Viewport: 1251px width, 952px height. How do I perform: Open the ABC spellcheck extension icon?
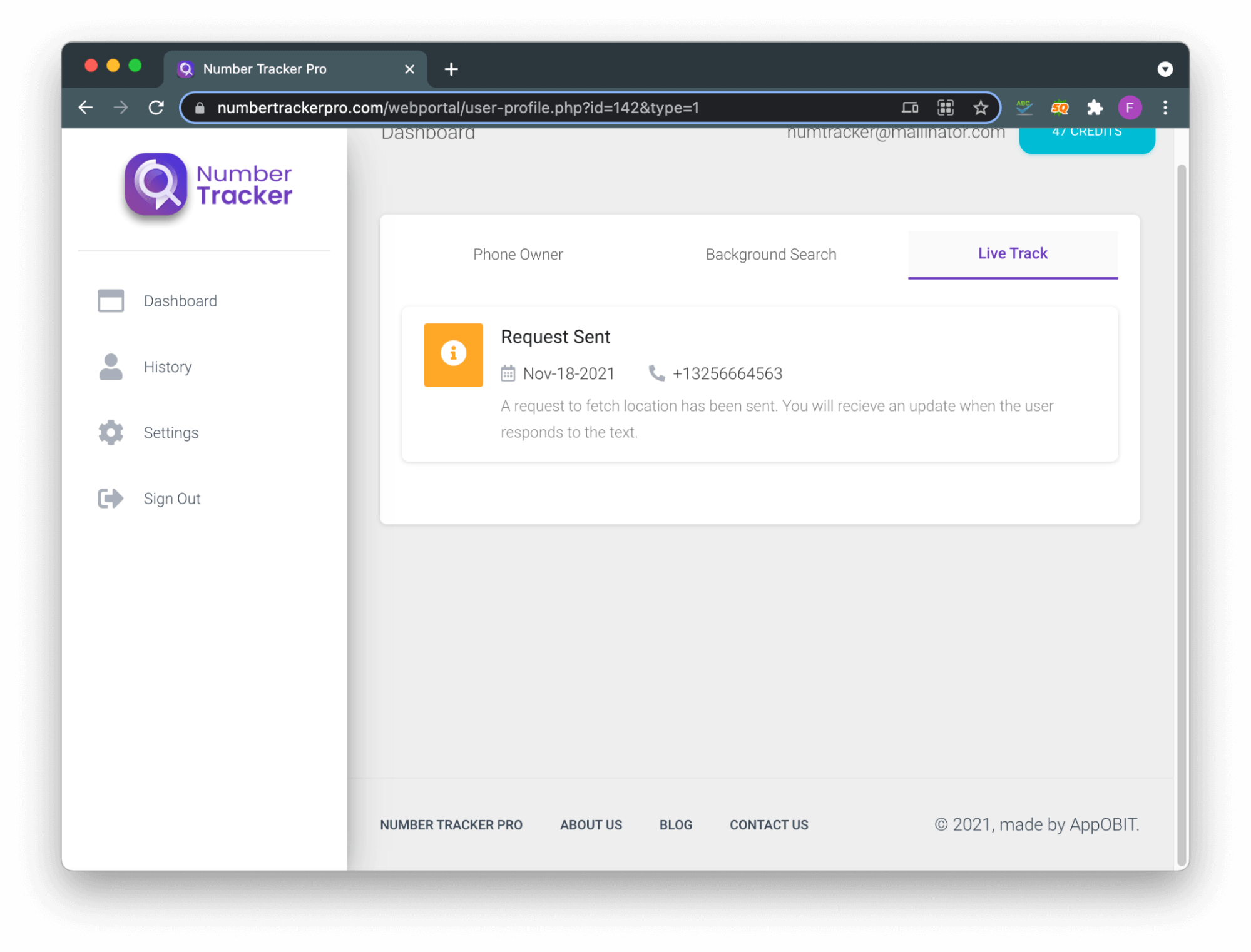[1024, 108]
